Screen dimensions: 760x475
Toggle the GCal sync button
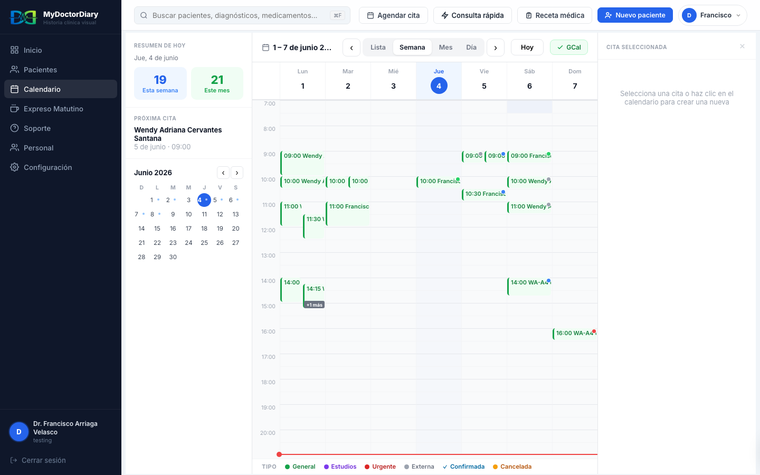[569, 48]
